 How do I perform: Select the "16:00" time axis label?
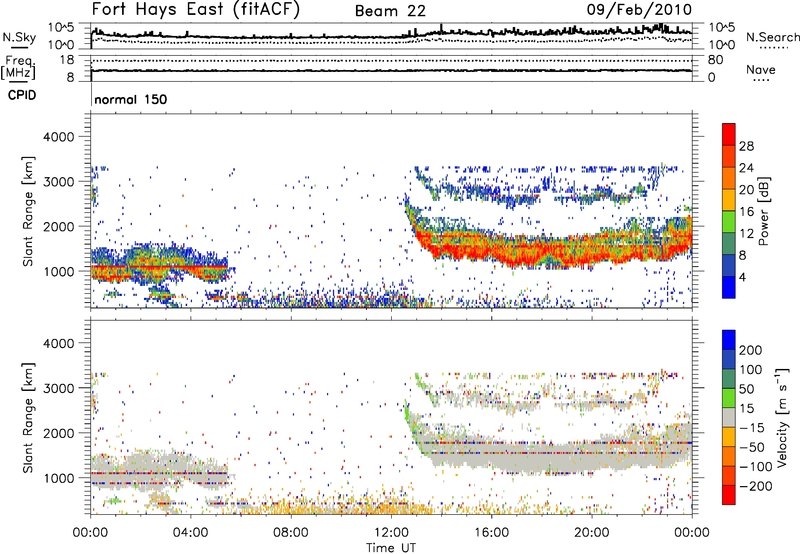tap(491, 533)
